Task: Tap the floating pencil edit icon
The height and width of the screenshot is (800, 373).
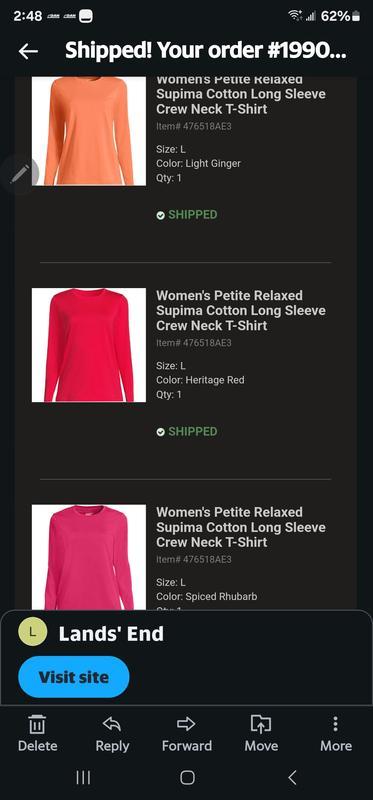Action: (20, 174)
